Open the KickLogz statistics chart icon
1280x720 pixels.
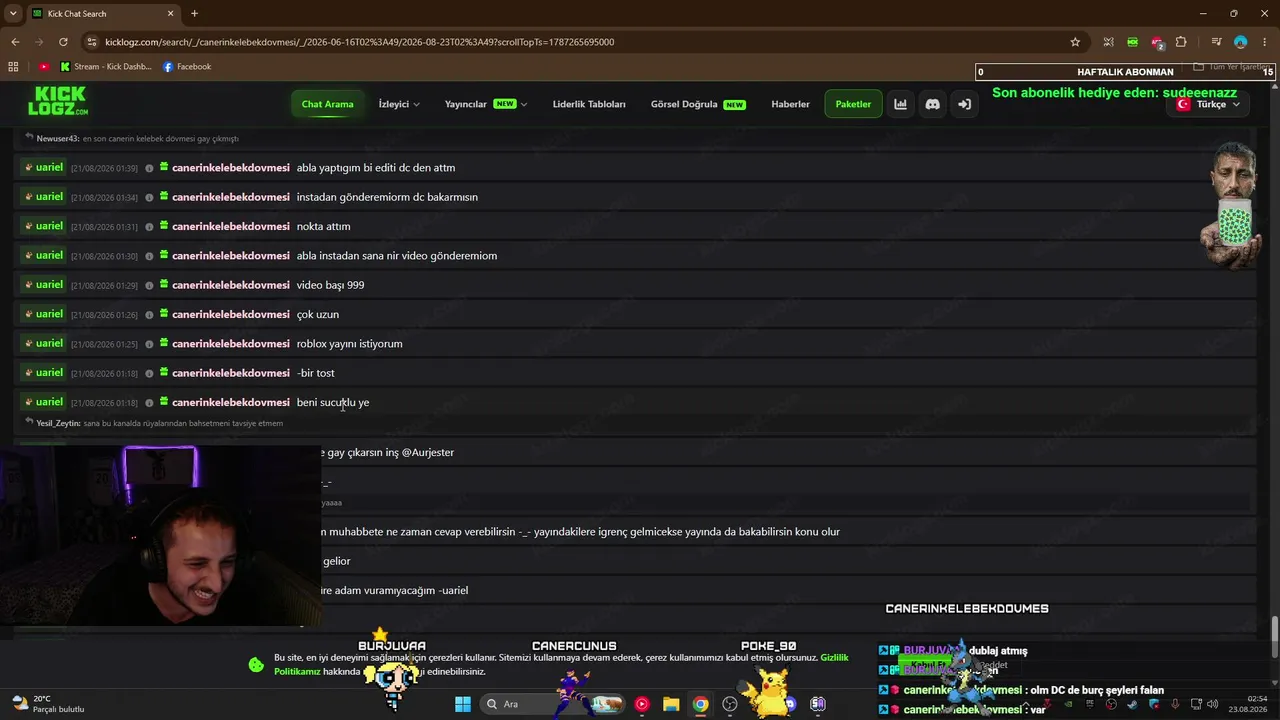[x=900, y=104]
